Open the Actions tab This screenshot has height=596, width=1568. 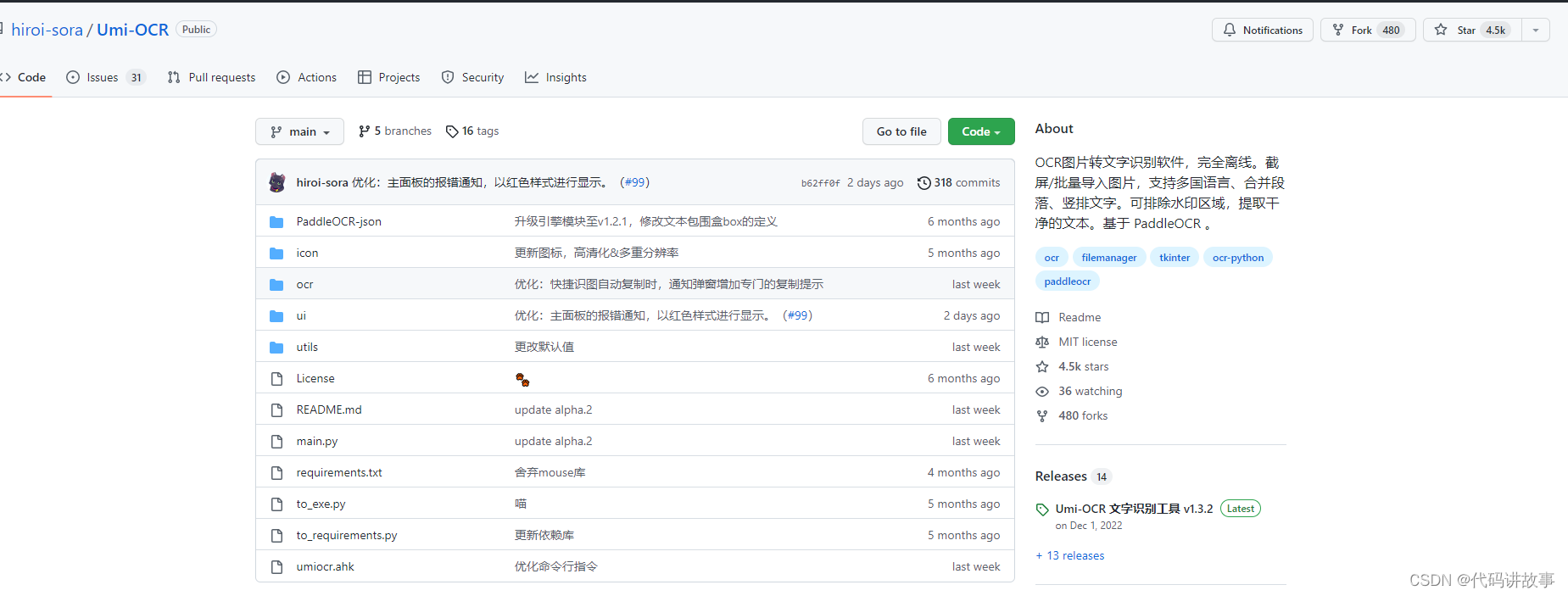click(x=307, y=77)
